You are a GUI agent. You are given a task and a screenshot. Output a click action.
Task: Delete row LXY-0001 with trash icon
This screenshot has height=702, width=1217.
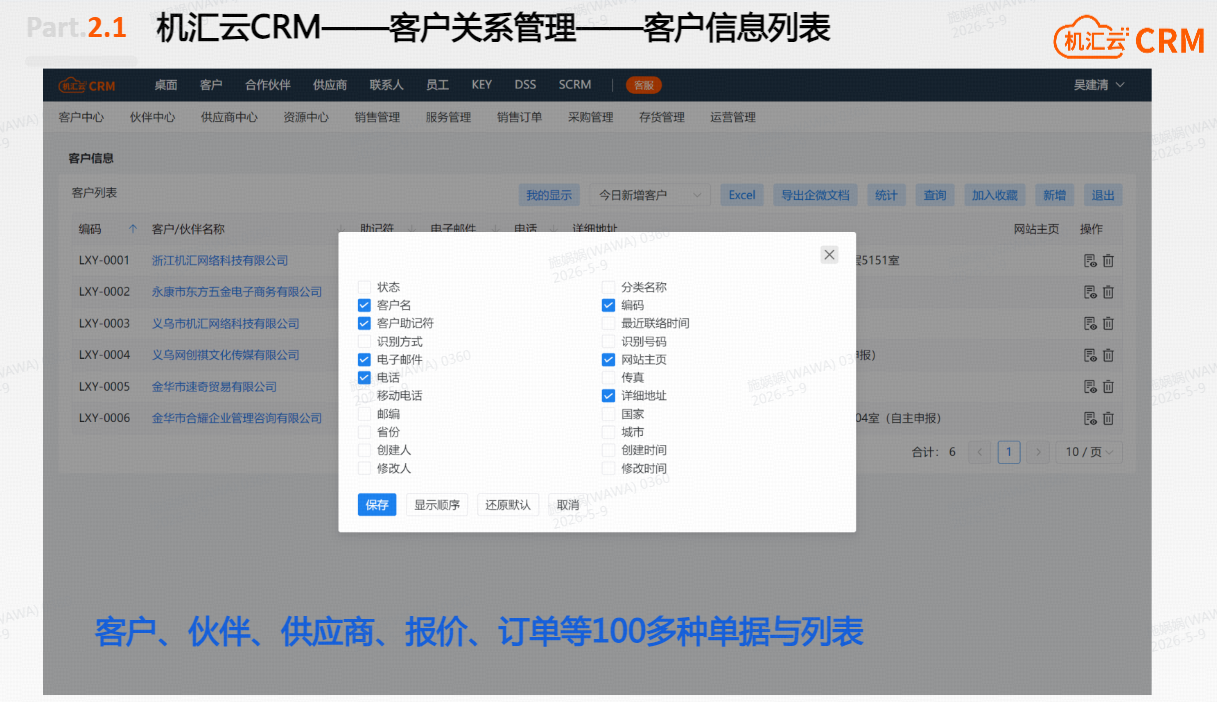(1108, 261)
